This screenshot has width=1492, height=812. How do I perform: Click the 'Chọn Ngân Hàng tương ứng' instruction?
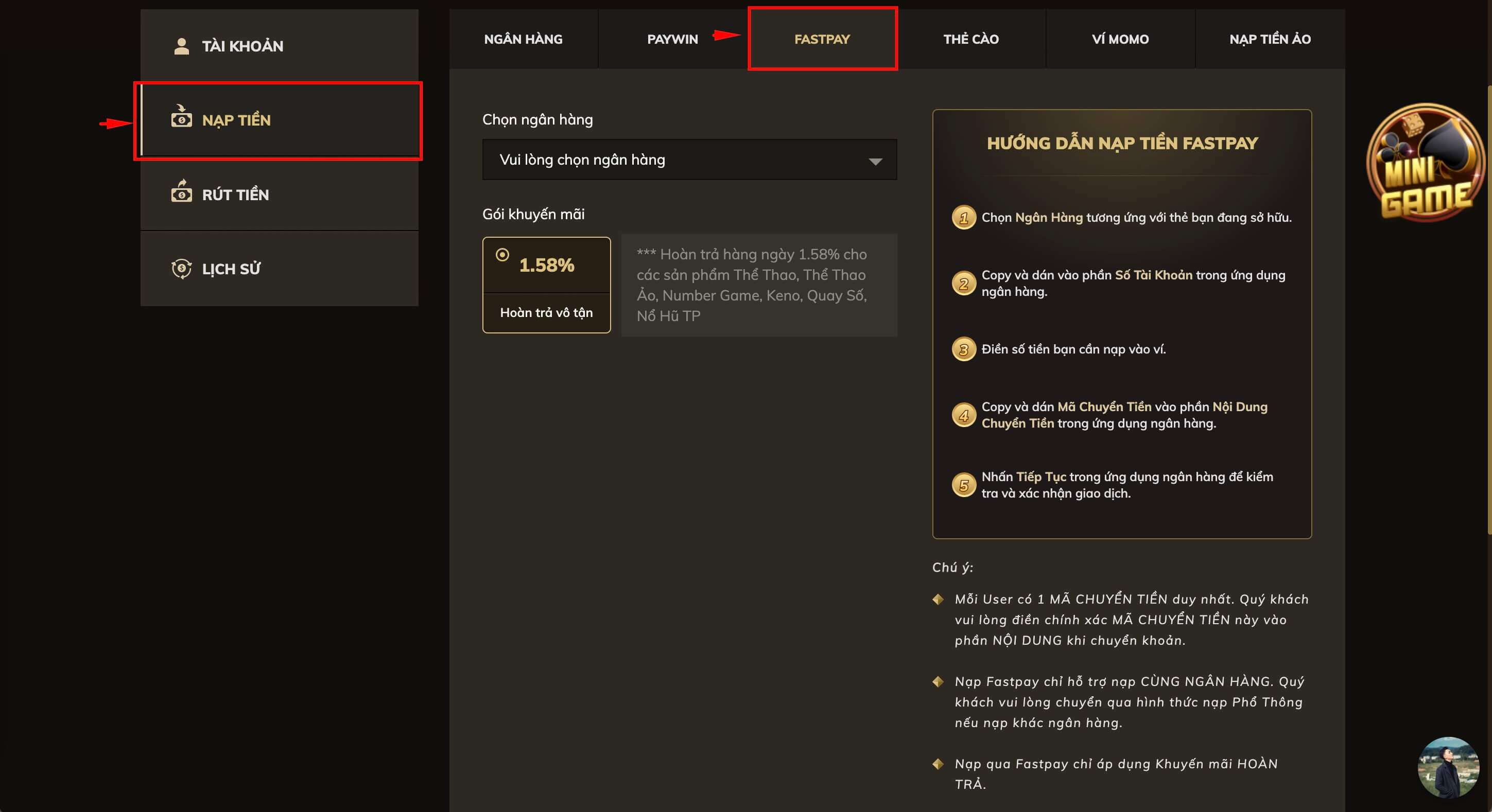point(1136,218)
